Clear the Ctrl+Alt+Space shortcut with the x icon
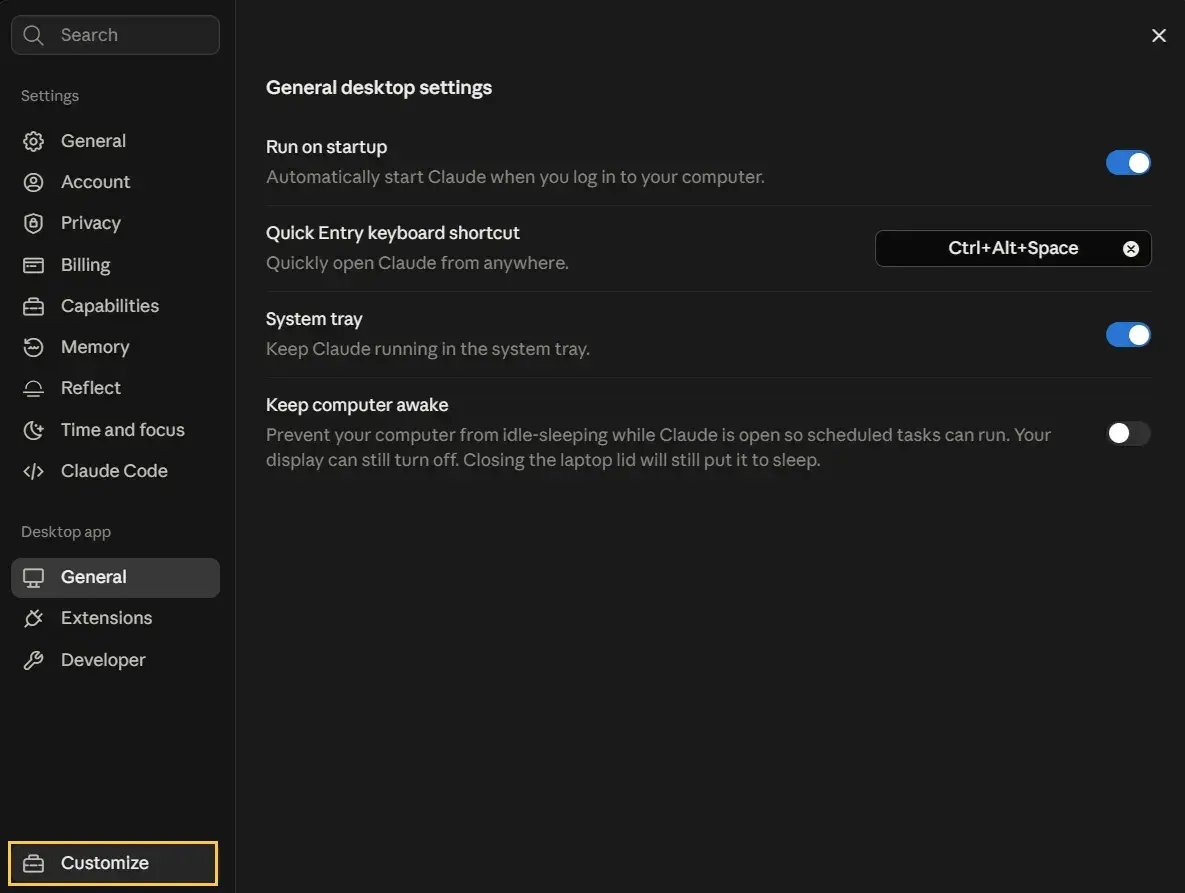This screenshot has height=893, width=1185. click(1131, 249)
